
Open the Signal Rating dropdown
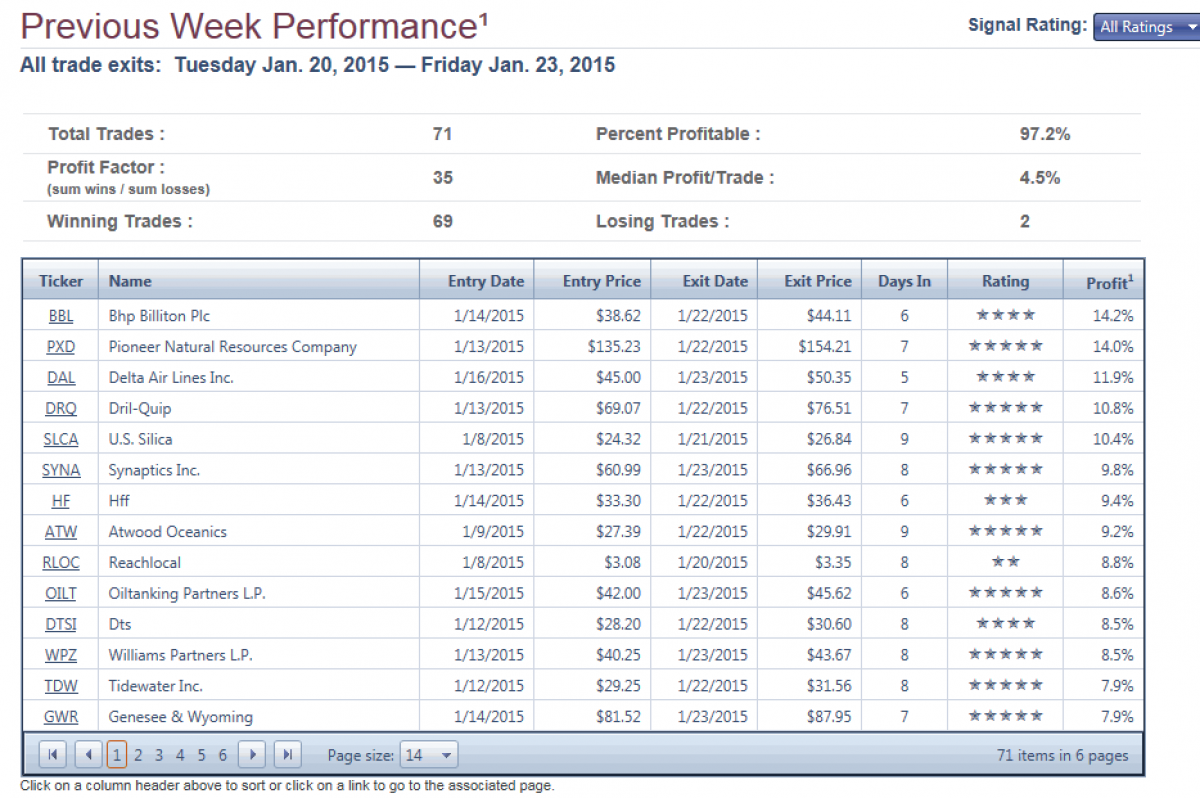[x=1146, y=27]
